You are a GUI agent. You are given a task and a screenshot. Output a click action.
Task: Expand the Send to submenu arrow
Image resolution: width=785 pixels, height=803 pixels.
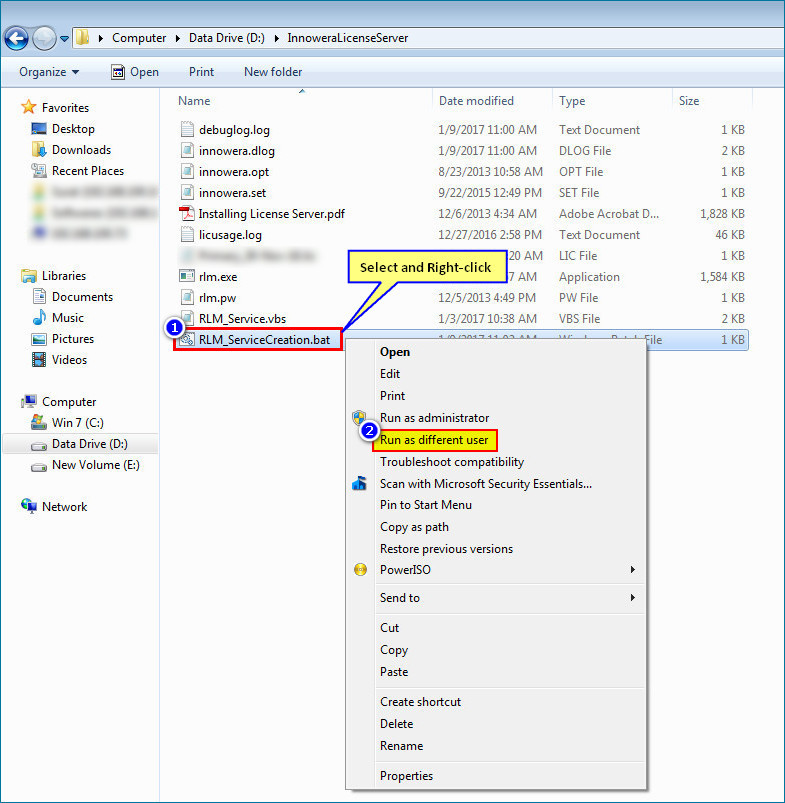pyautogui.click(x=633, y=598)
